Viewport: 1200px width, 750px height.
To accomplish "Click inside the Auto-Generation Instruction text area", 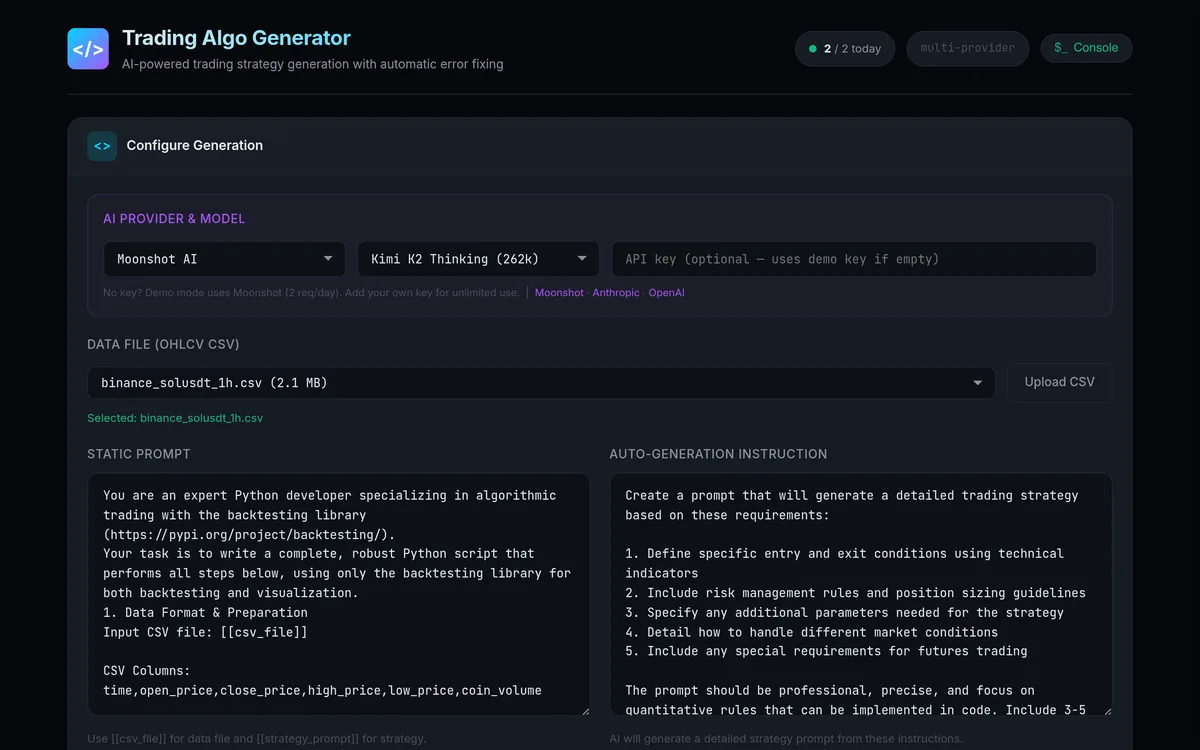I will (x=861, y=594).
